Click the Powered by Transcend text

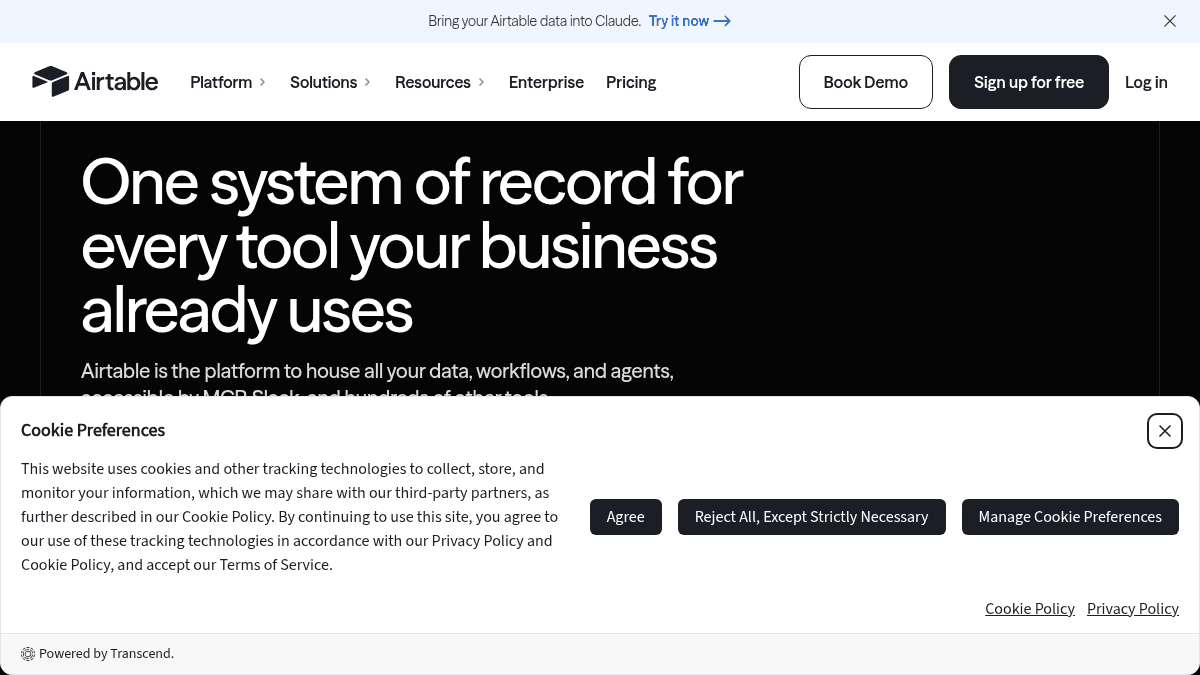107,654
